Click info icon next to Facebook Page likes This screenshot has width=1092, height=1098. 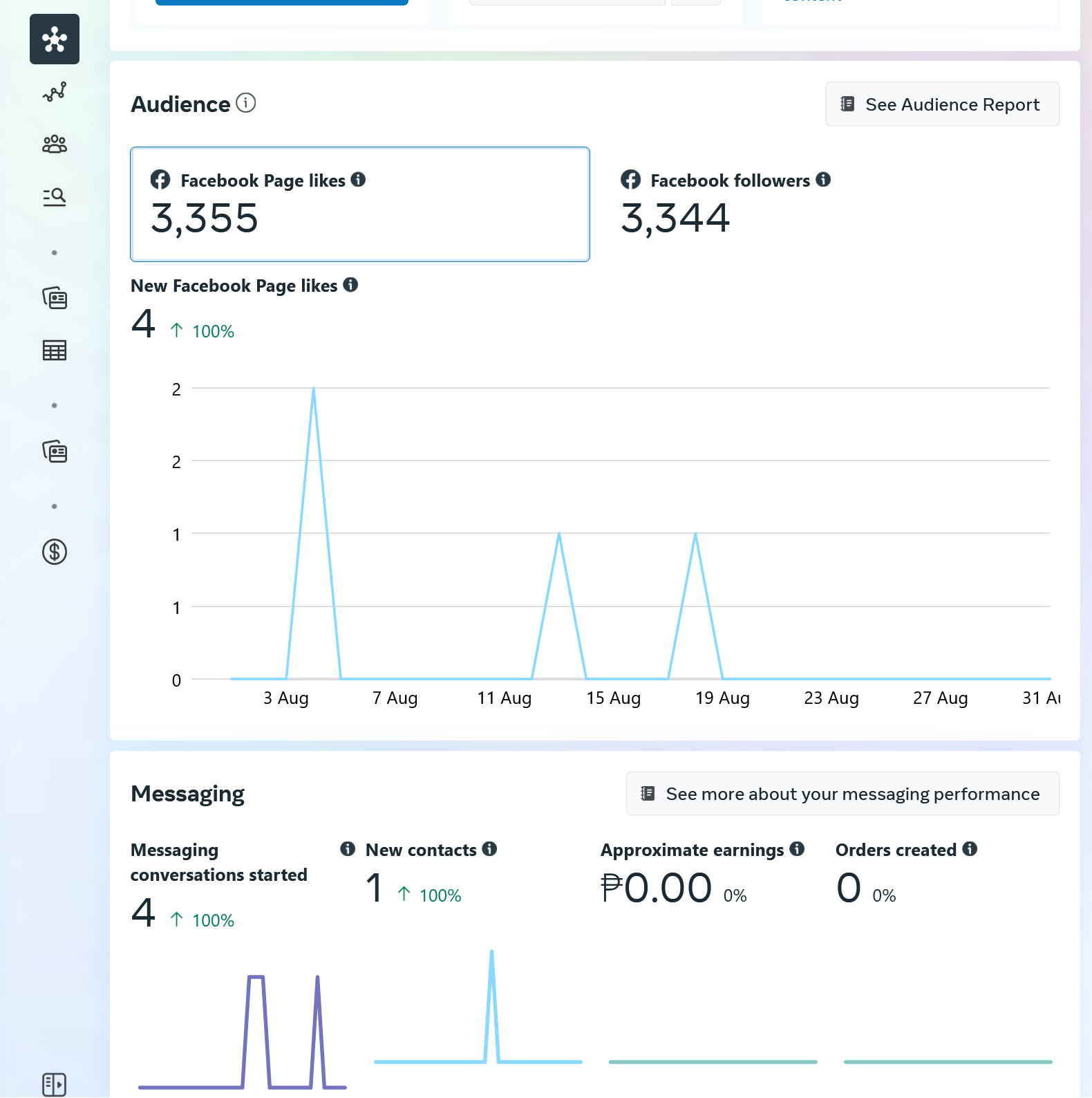coord(358,180)
